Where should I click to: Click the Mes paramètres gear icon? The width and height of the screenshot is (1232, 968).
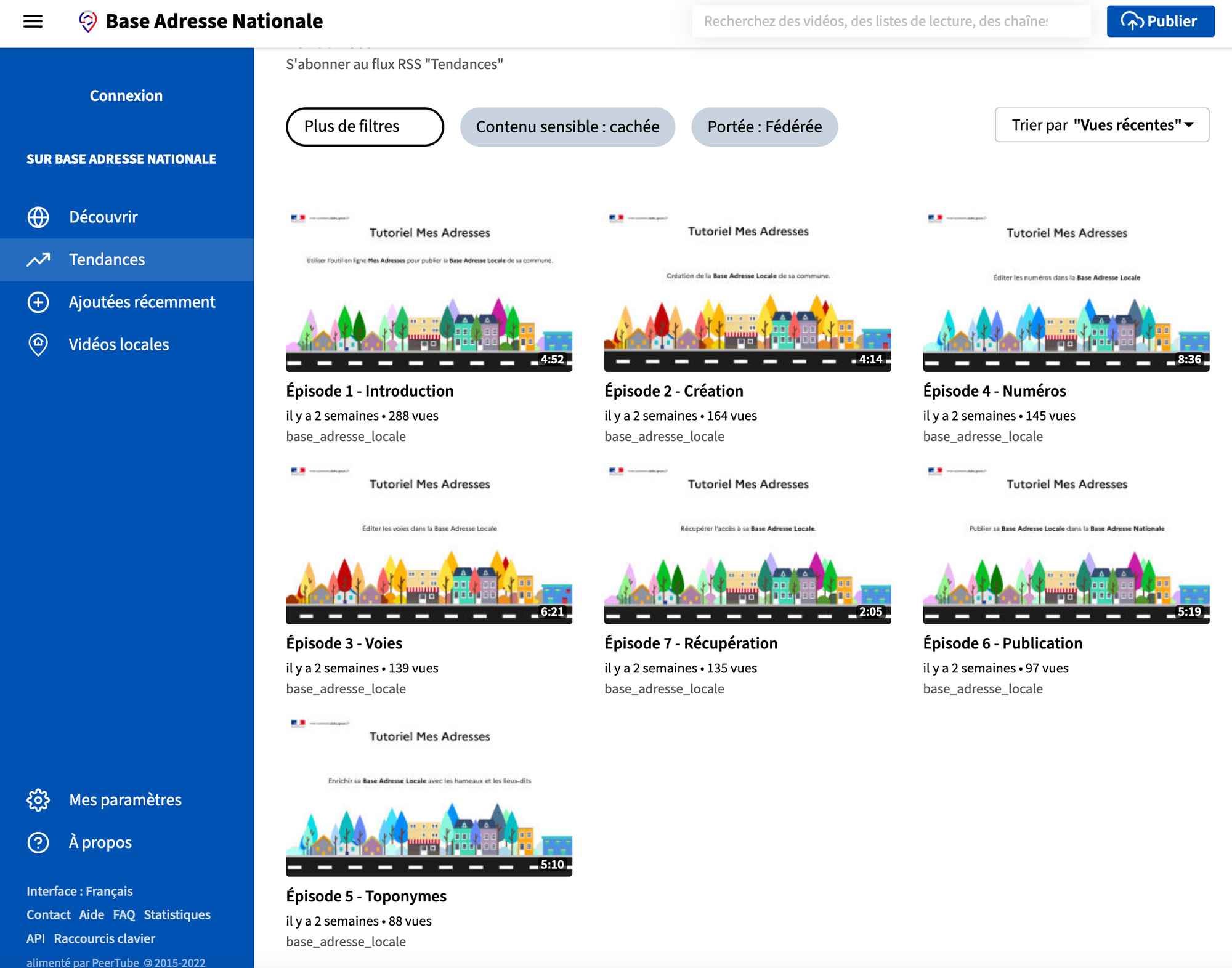click(38, 800)
